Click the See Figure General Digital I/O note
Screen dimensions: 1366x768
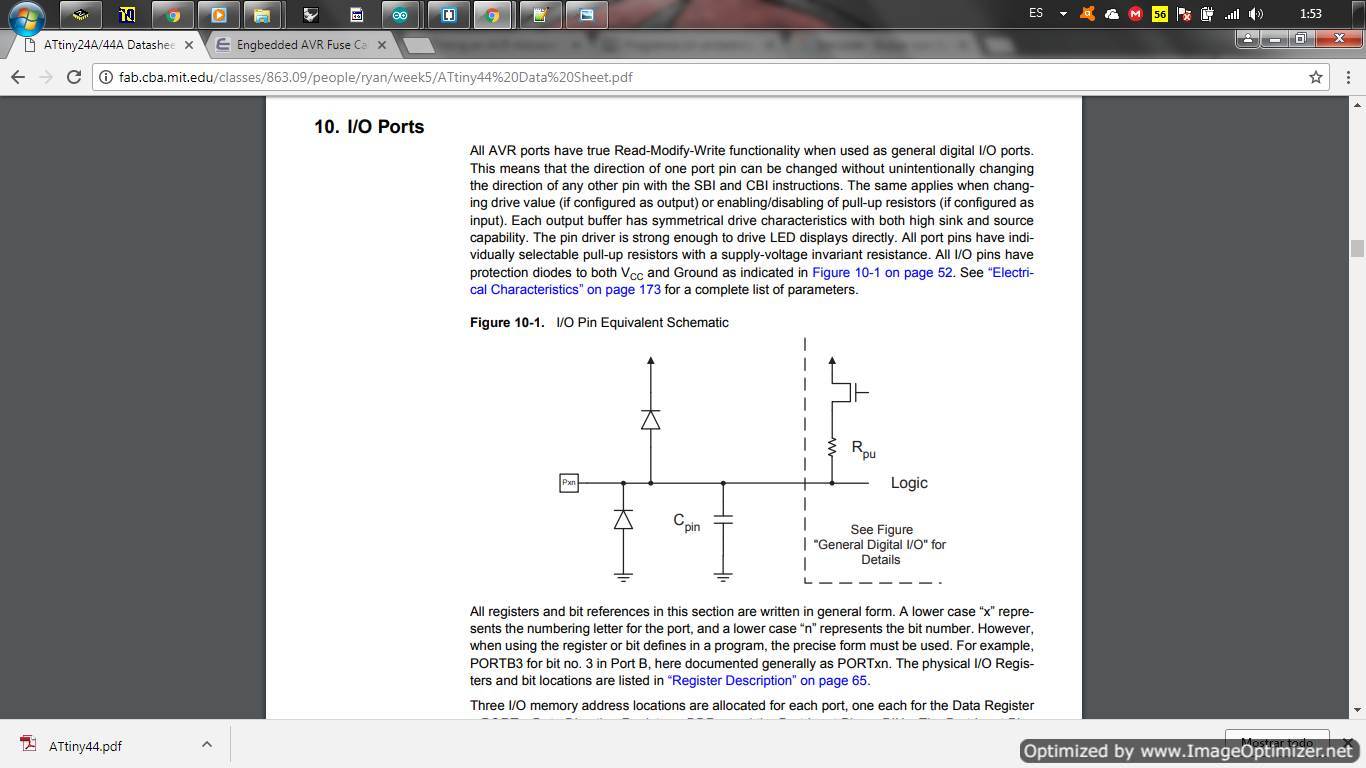(880, 545)
